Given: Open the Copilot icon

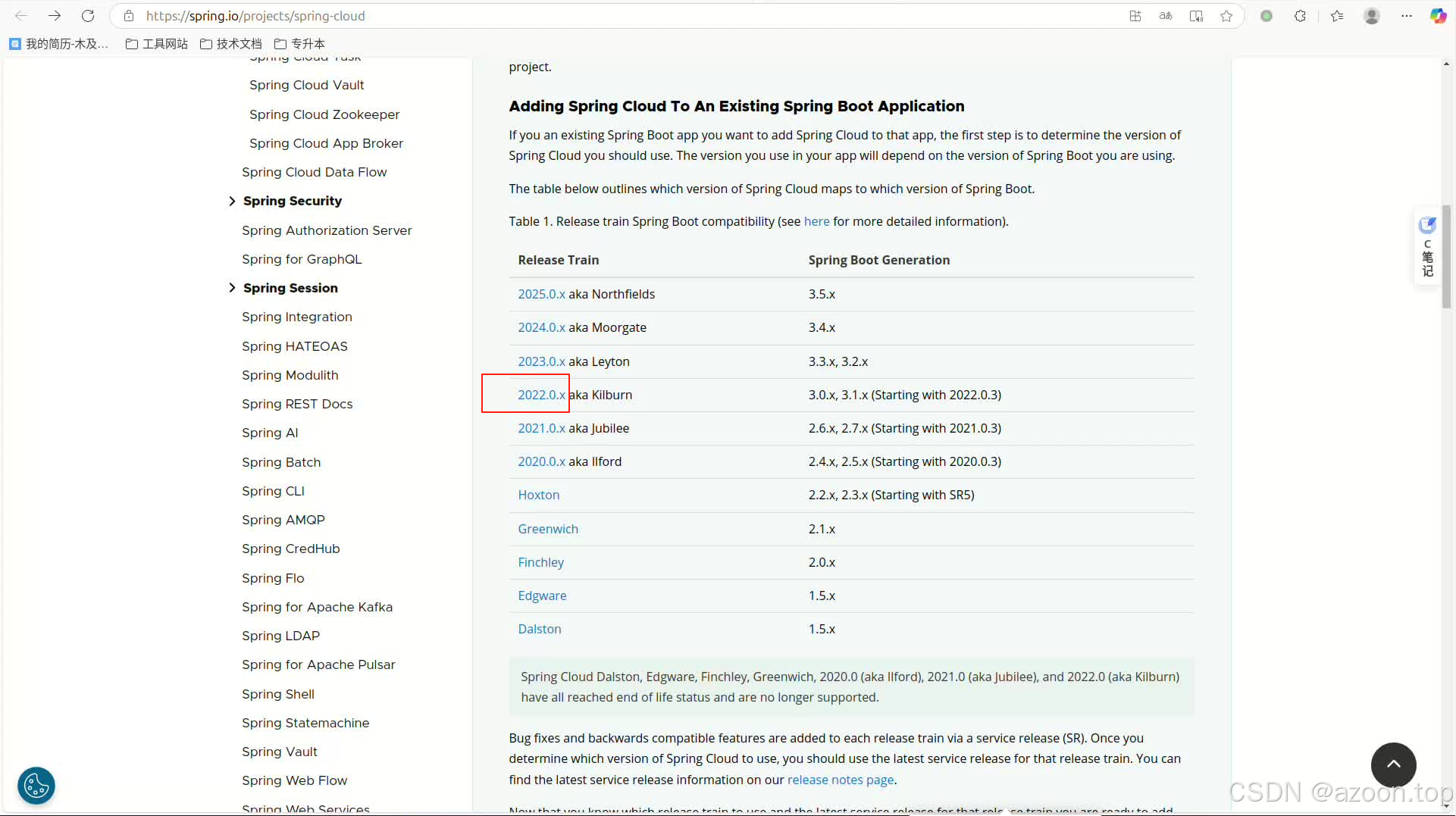Looking at the screenshot, I should [x=1438, y=16].
